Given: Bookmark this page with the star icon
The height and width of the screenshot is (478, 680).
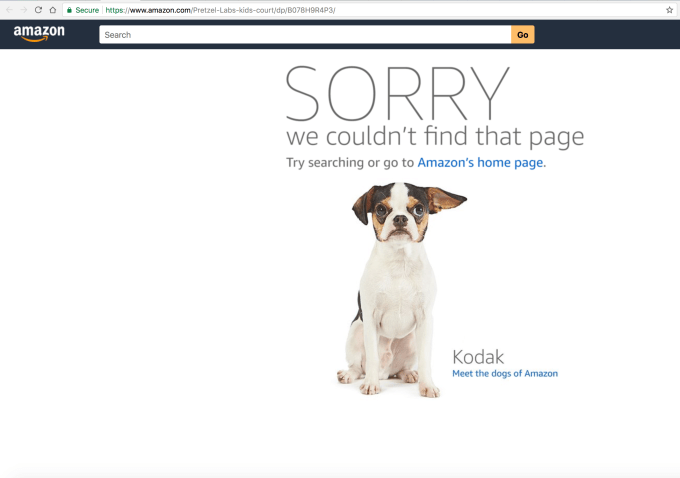Looking at the screenshot, I should click(x=669, y=10).
